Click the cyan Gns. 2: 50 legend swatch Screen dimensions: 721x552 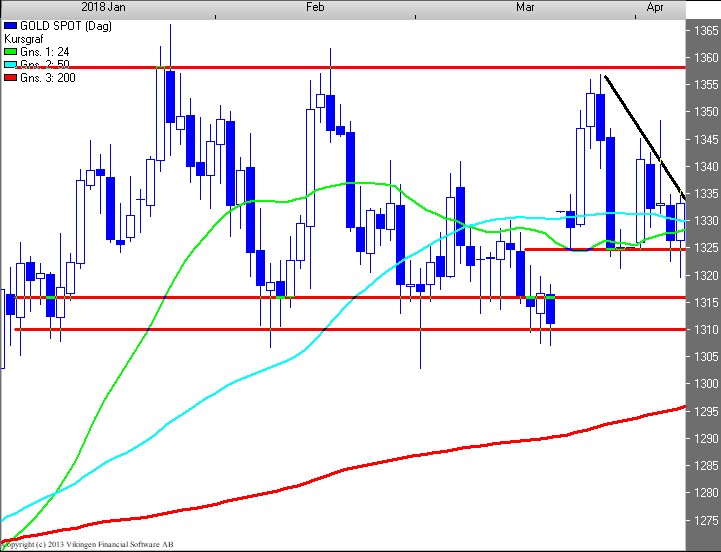pyautogui.click(x=10, y=62)
